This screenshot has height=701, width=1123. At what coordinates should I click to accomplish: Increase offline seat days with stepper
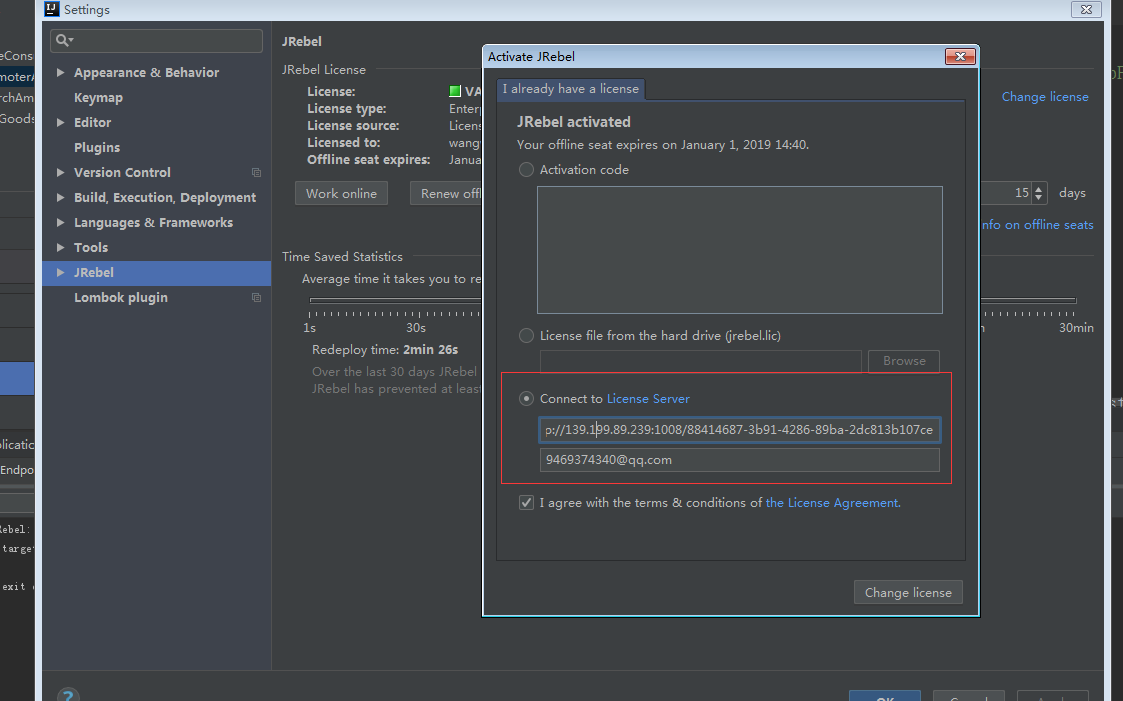tap(1039, 189)
